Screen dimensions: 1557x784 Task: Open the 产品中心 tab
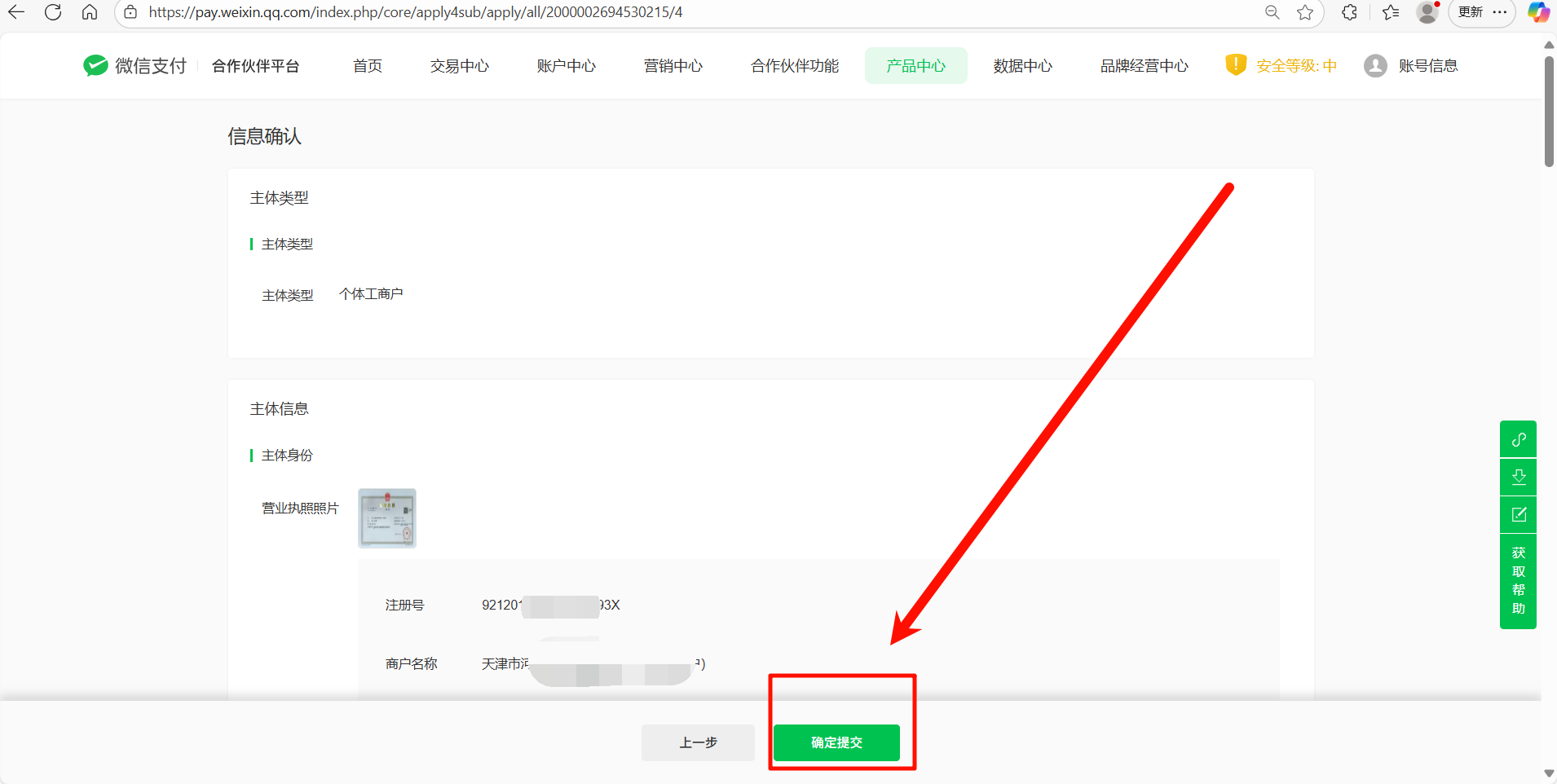(915, 66)
